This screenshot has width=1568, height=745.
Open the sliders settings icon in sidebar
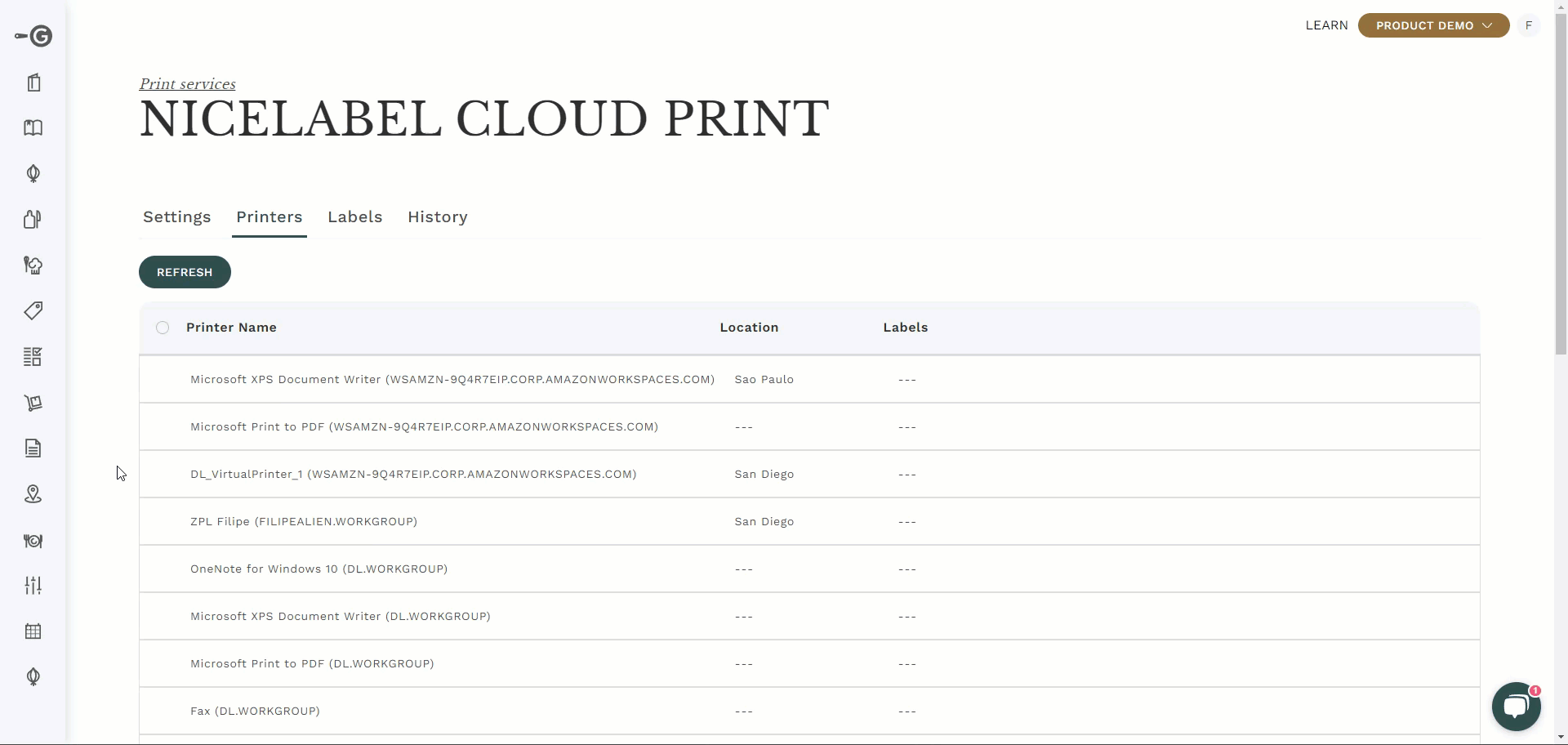coord(33,585)
